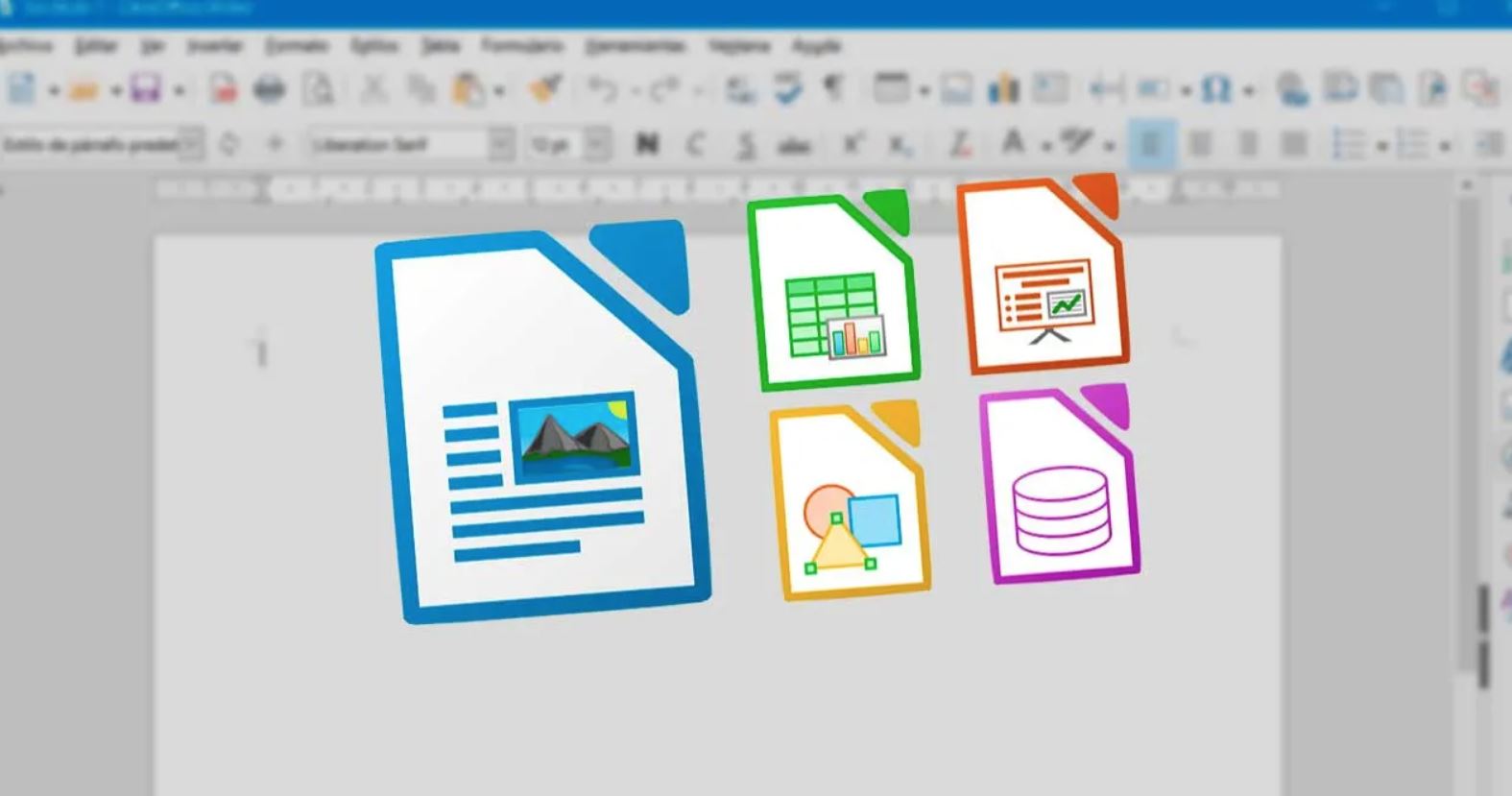
Task: Select the highlighted Align Left button
Action: point(1152,144)
